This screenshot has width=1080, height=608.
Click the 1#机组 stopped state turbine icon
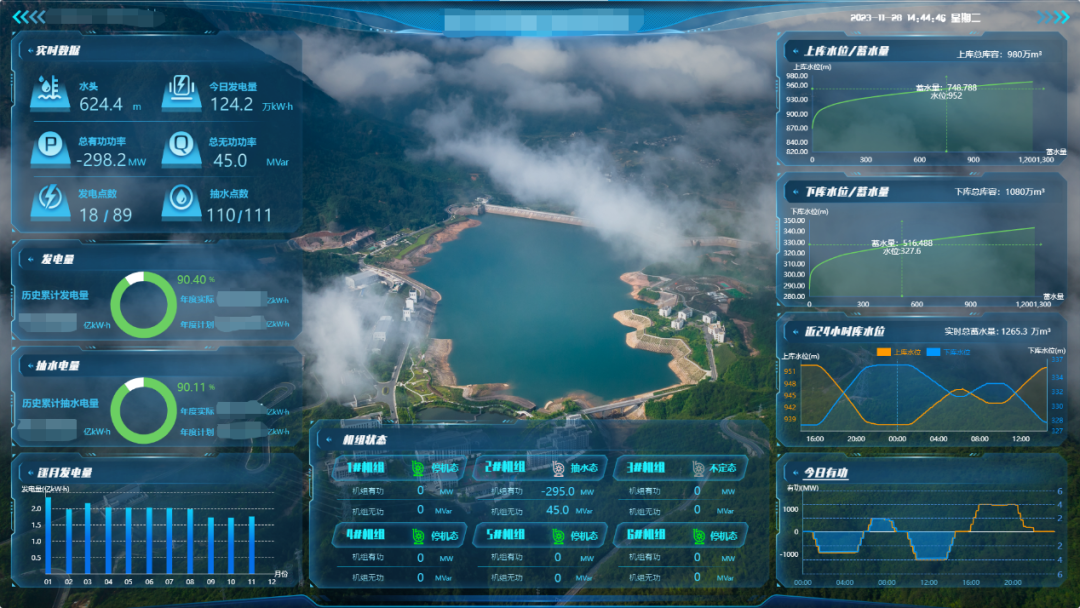(x=418, y=468)
